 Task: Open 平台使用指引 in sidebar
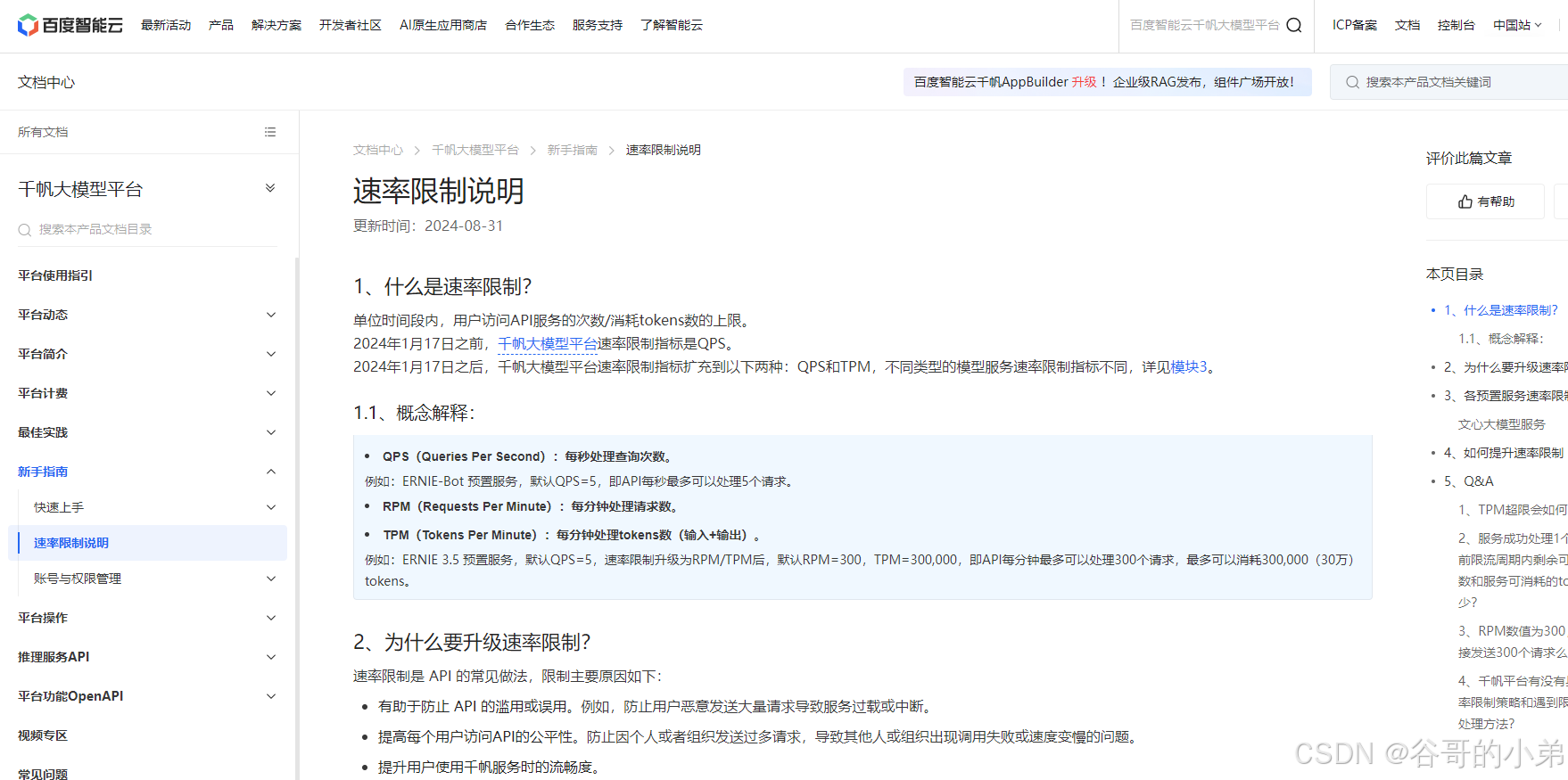tap(55, 275)
